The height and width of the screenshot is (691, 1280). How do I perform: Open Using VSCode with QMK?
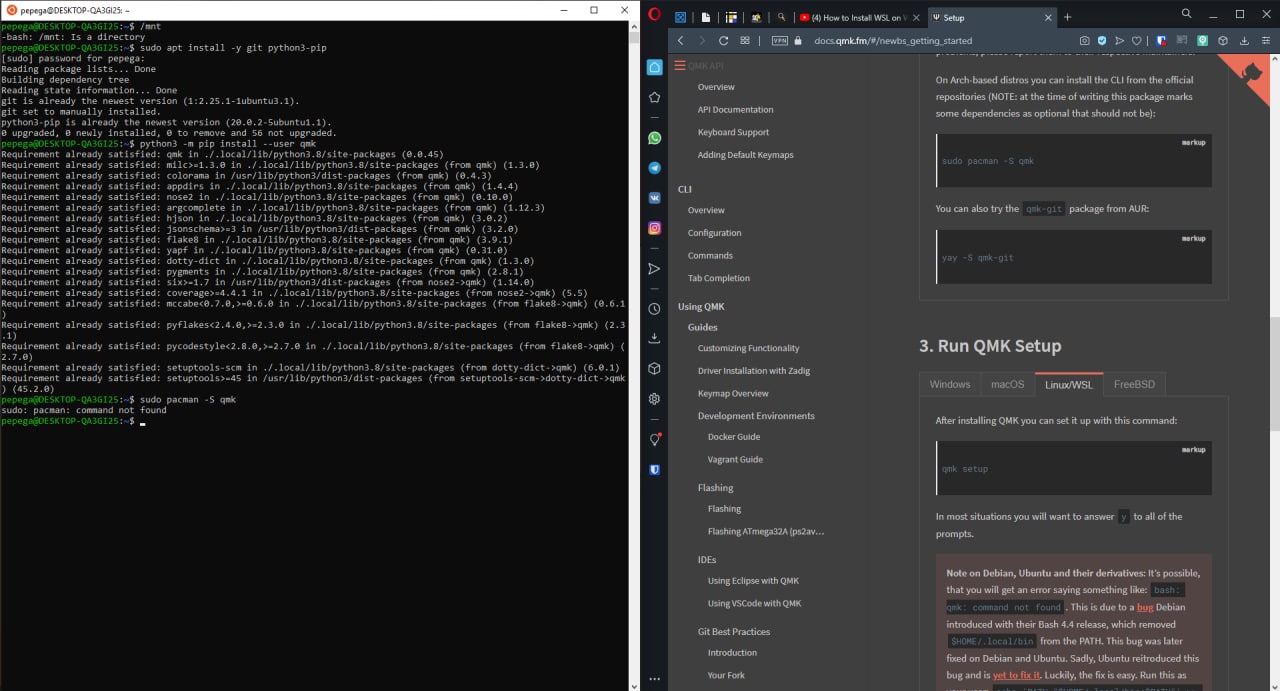pos(754,604)
